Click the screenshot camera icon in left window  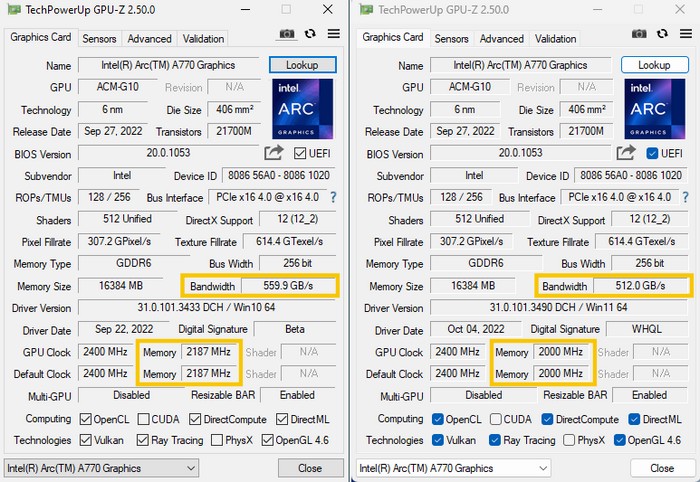287,34
